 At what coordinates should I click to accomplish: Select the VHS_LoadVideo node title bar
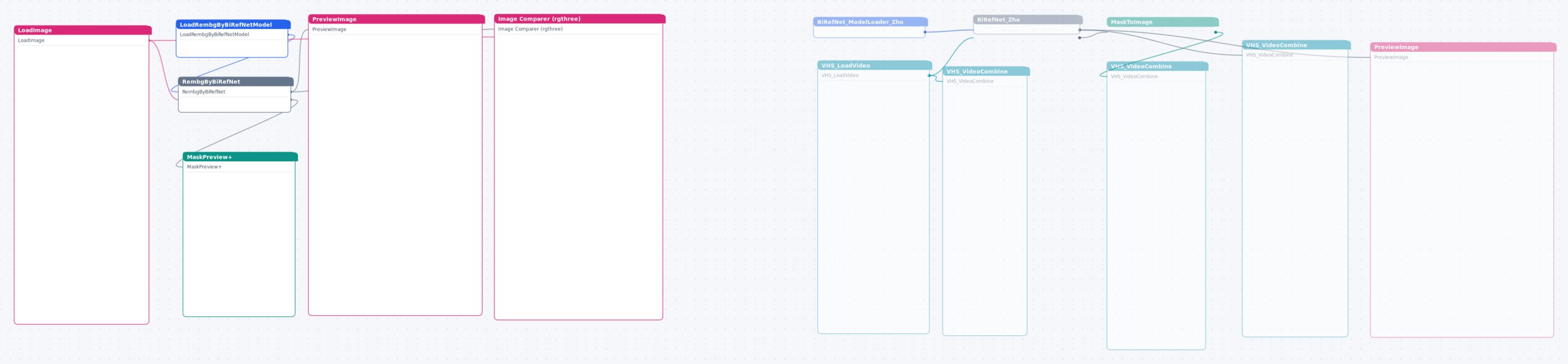coord(874,65)
